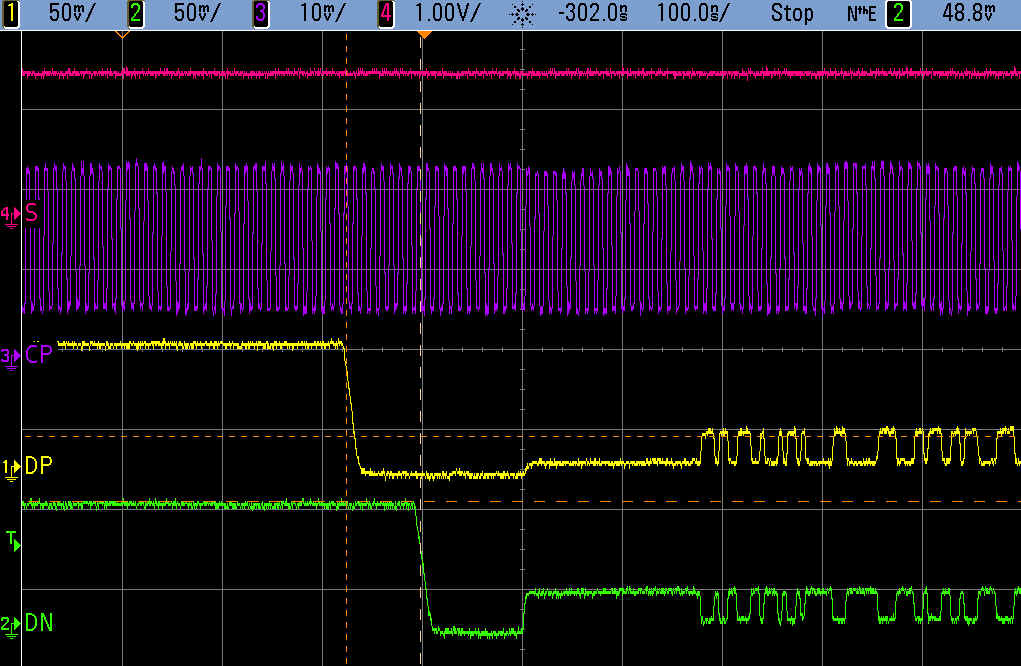This screenshot has width=1021, height=666.
Task: Click the hollow orange time reference marker
Action: [122, 35]
